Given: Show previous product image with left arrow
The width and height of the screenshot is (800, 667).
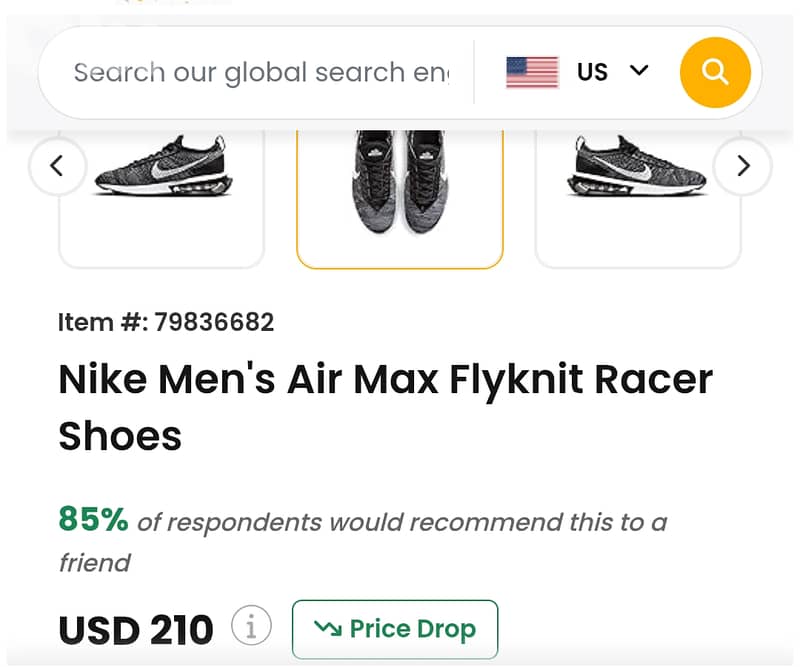Looking at the screenshot, I should point(56,166).
